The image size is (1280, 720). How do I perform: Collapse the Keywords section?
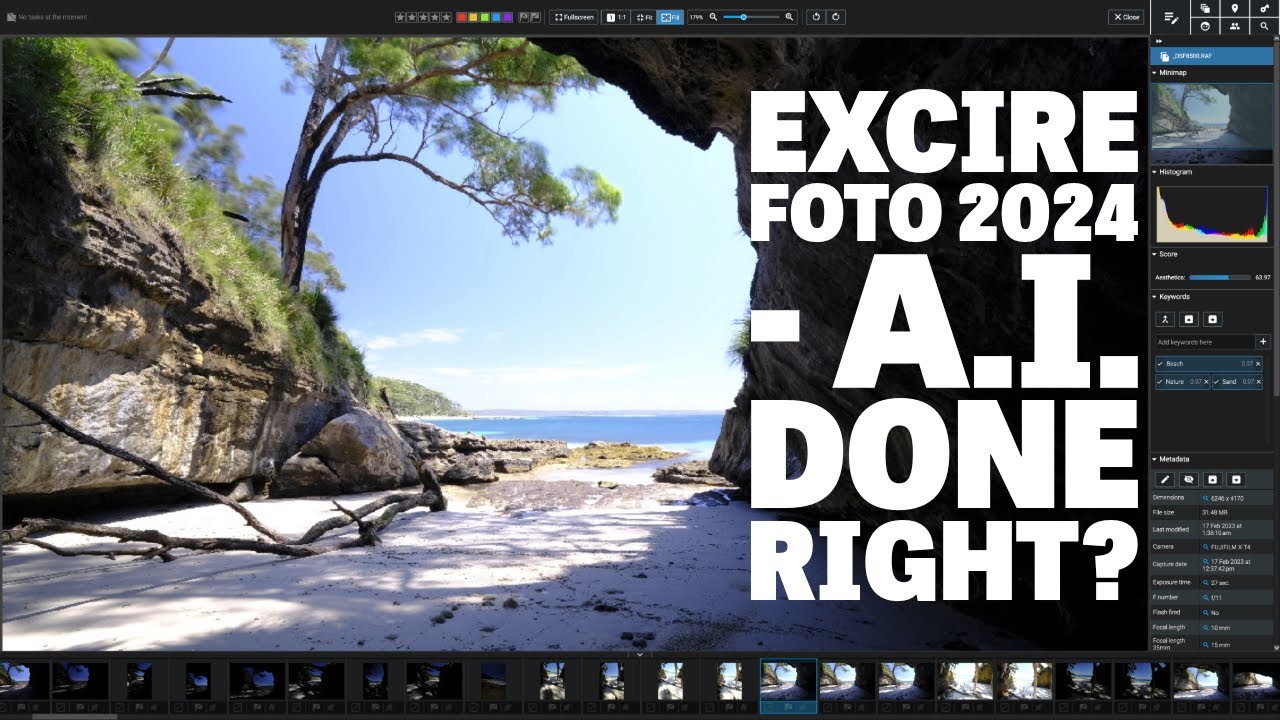[1155, 297]
